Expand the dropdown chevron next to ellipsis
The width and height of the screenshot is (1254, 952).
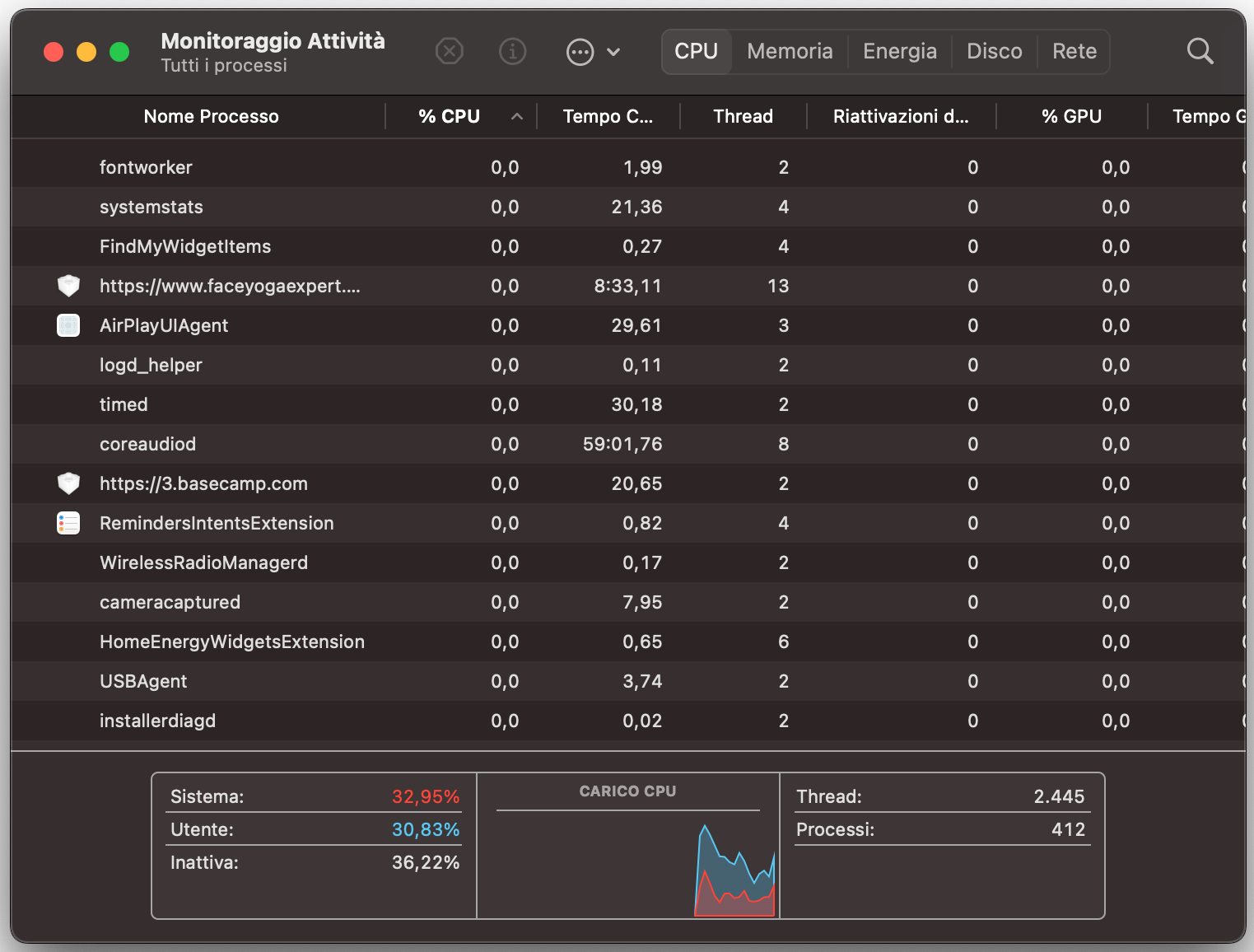coord(613,52)
